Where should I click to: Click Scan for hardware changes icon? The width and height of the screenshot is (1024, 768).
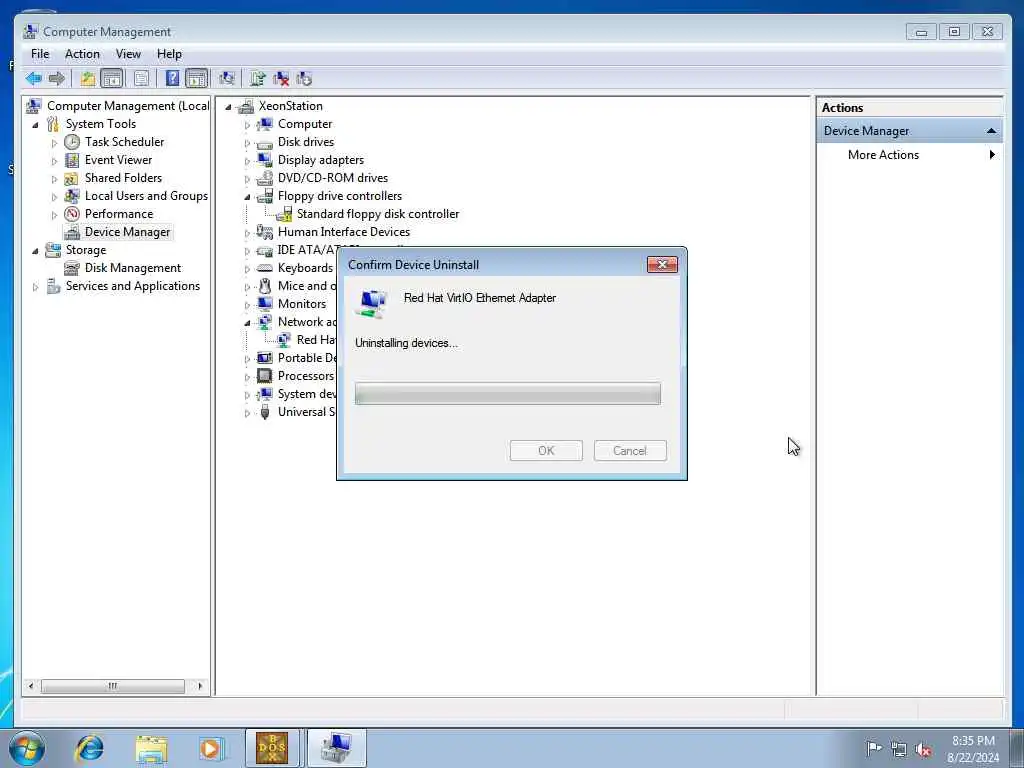tap(227, 79)
